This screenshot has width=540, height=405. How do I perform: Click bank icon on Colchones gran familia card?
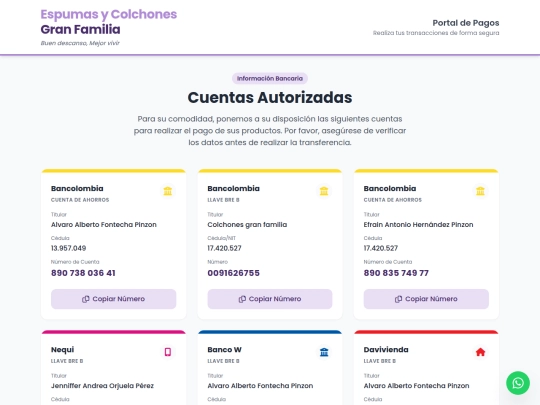click(x=324, y=191)
